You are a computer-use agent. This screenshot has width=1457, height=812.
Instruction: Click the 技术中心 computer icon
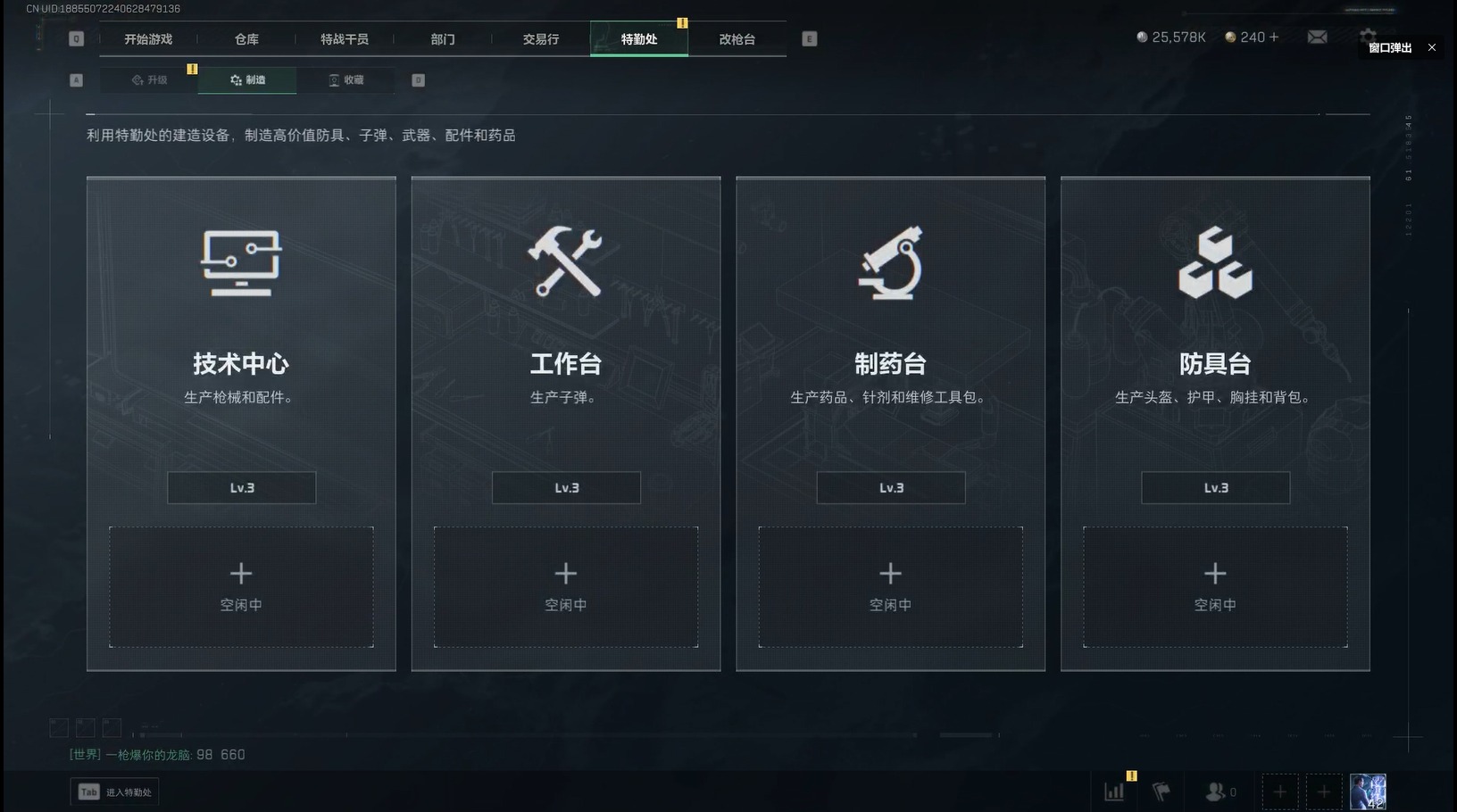click(x=241, y=263)
